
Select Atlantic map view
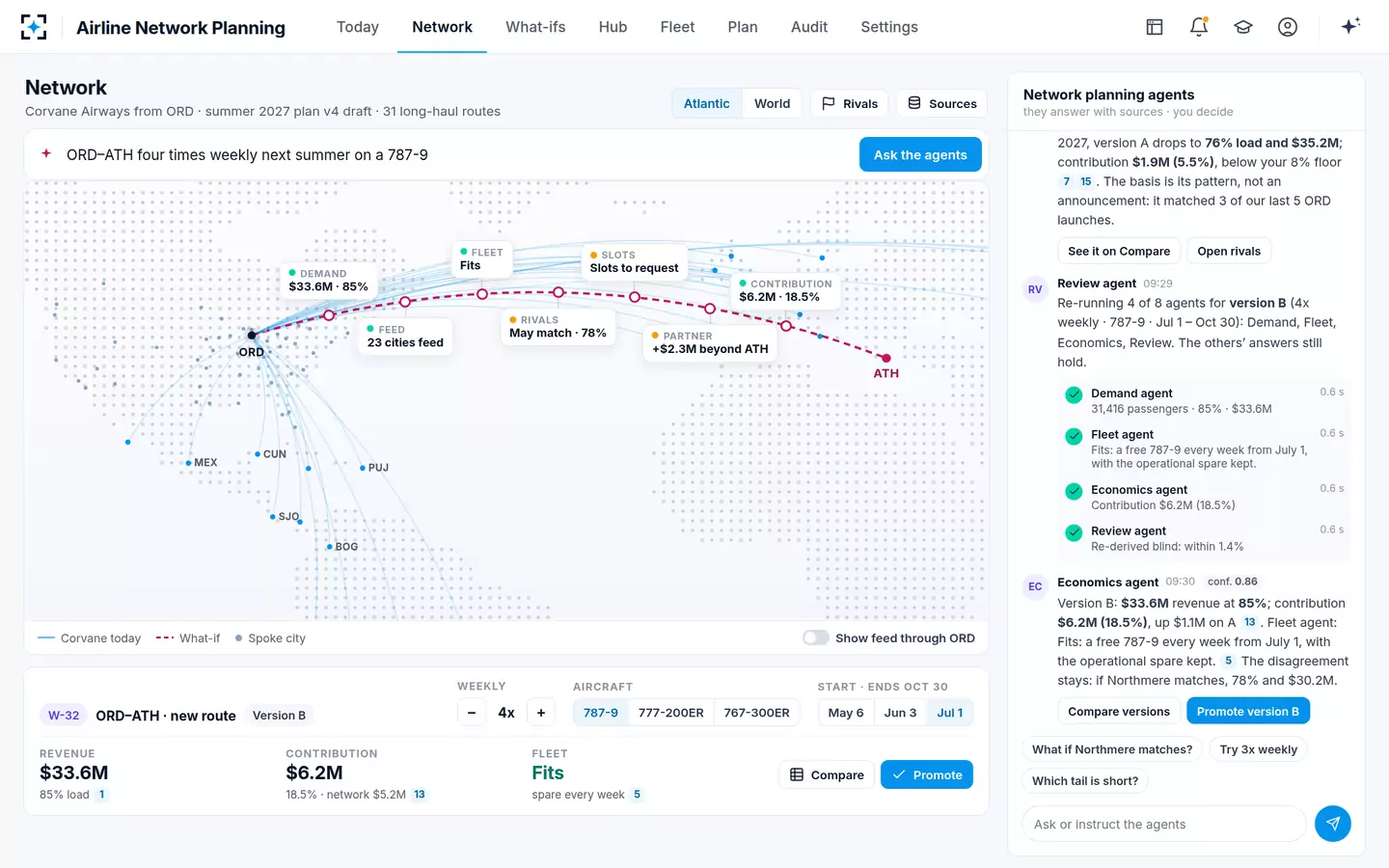[x=707, y=103]
